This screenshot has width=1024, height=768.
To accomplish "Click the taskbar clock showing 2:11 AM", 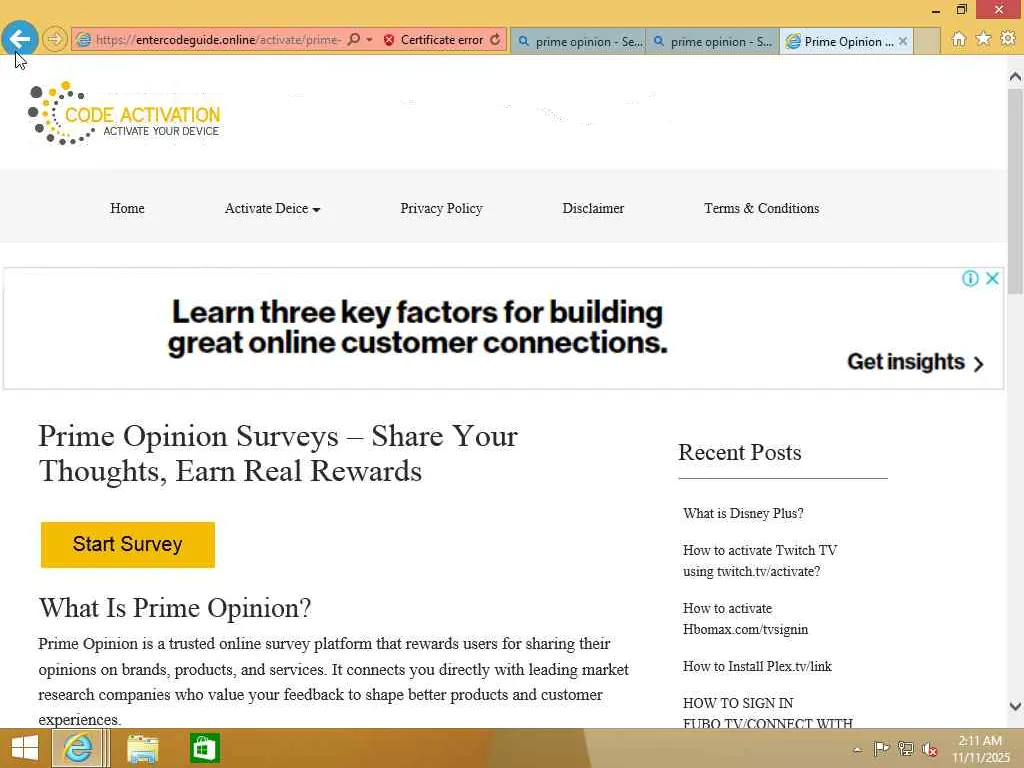I will coord(980,749).
